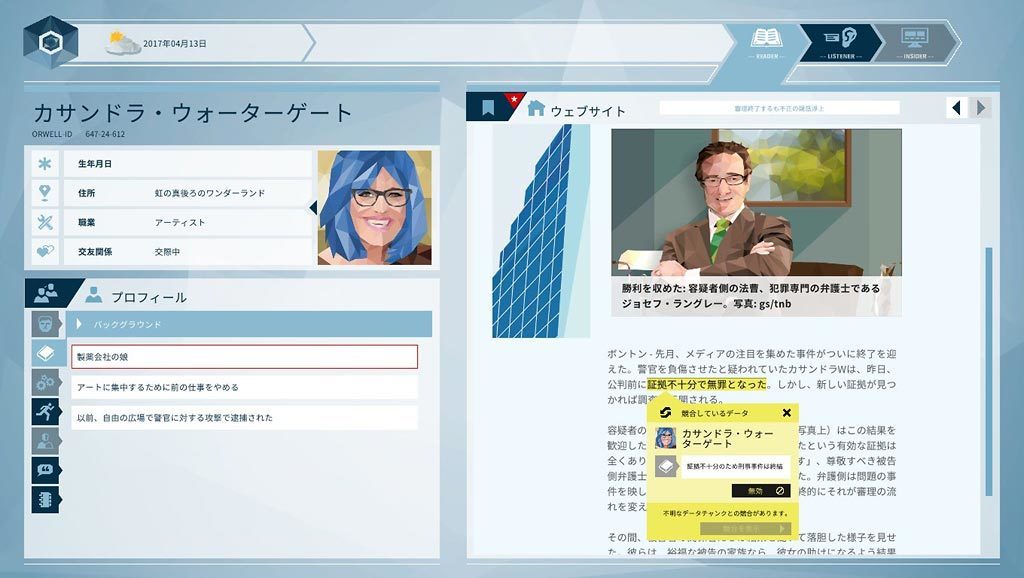Click the article scrollbar handle
The image size is (1024, 578).
point(989,371)
